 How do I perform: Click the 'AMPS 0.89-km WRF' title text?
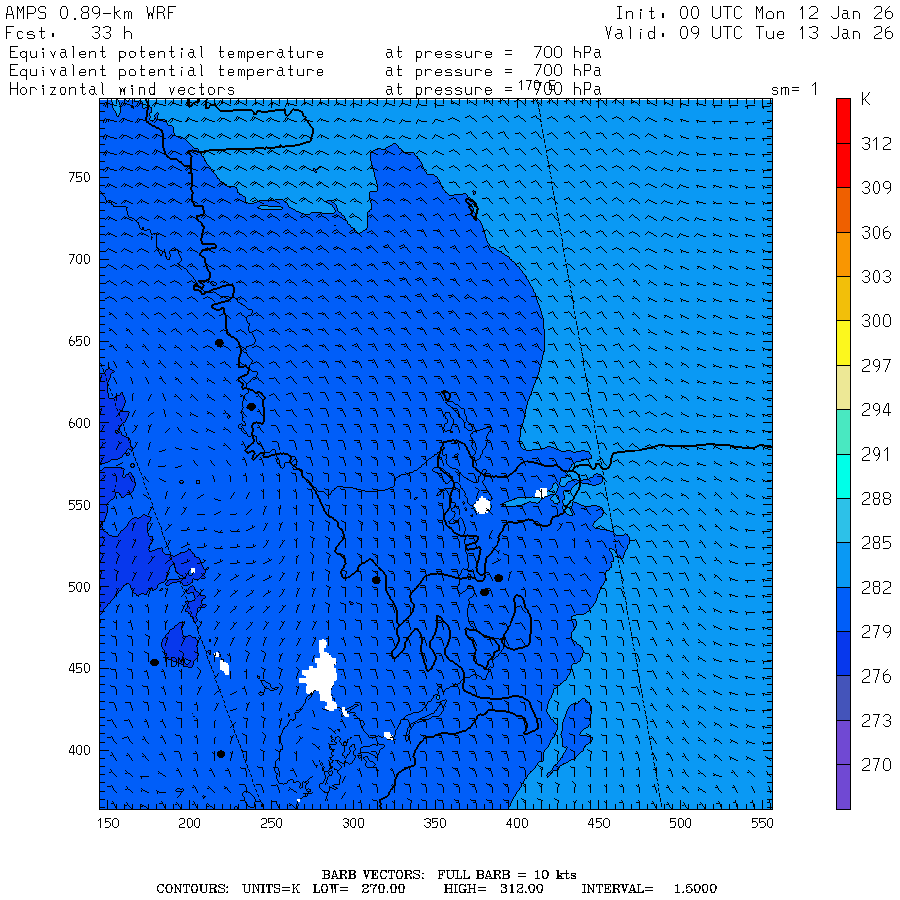(x=90, y=13)
